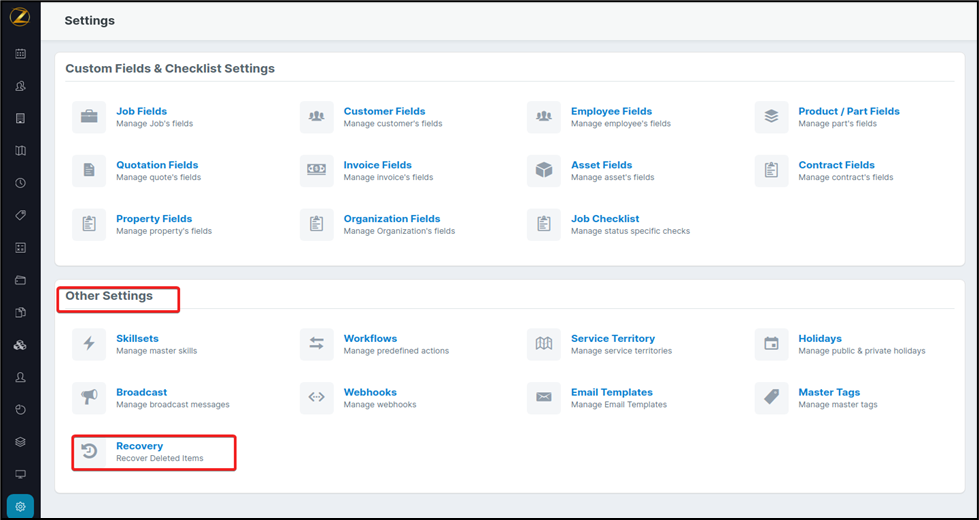The height and width of the screenshot is (520, 979).
Task: Open the clock icon in the sidebar
Action: click(20, 183)
